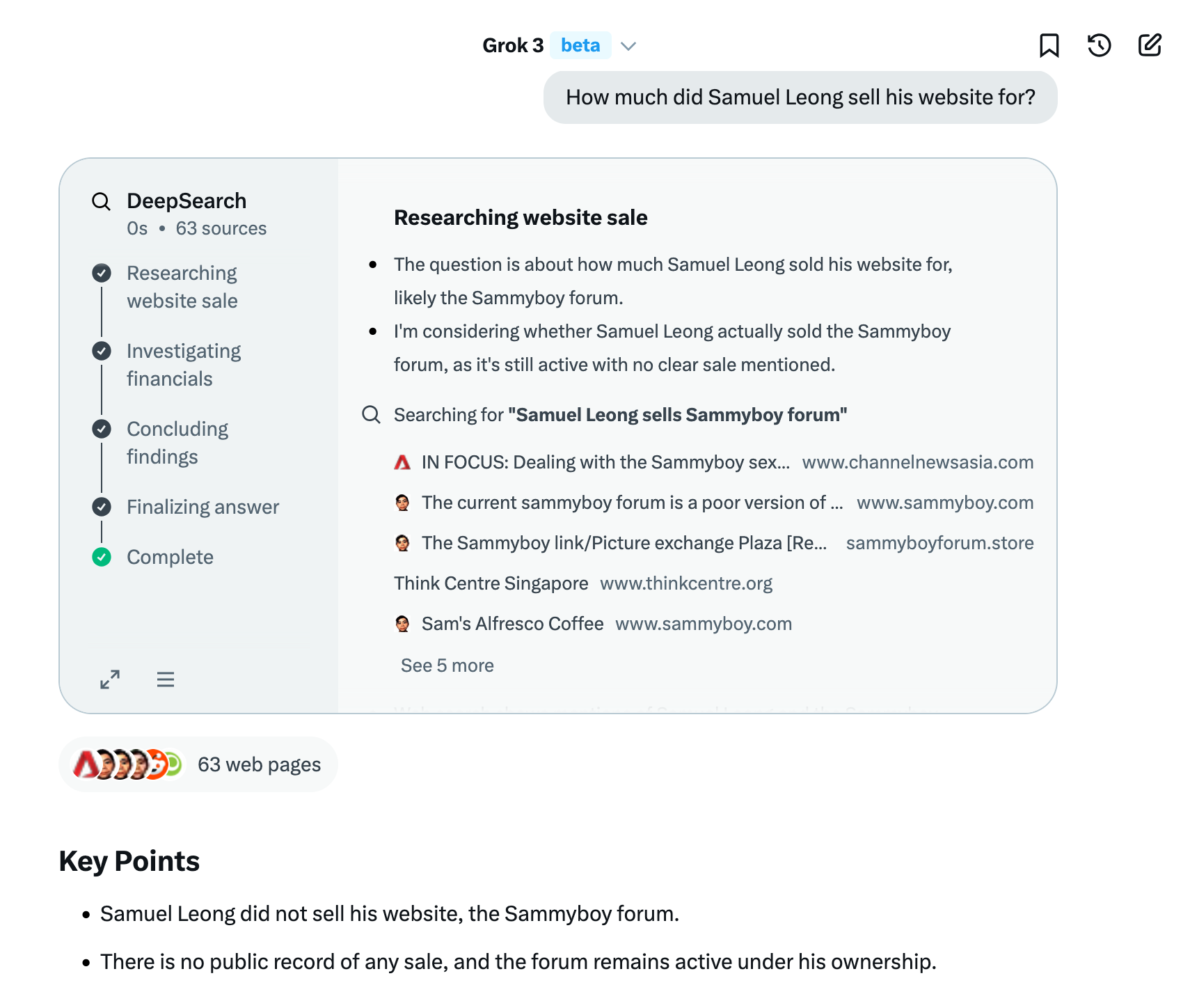Click the user question message bubble
Screen dimensions: 1190x1008
point(800,97)
